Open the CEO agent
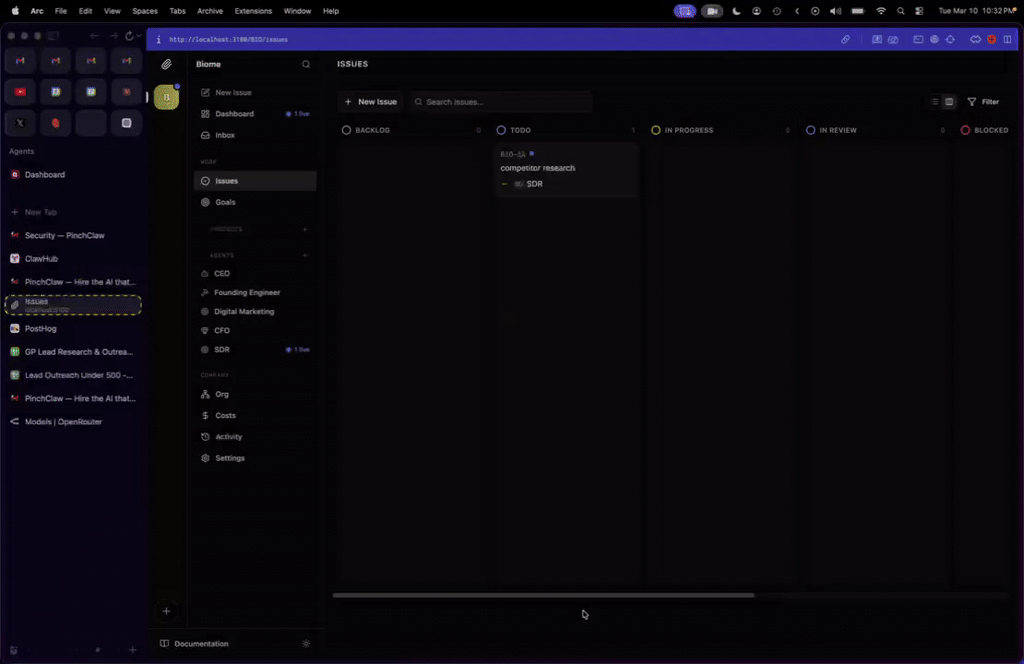Viewport: 1024px width, 664px height. [x=255, y=274]
